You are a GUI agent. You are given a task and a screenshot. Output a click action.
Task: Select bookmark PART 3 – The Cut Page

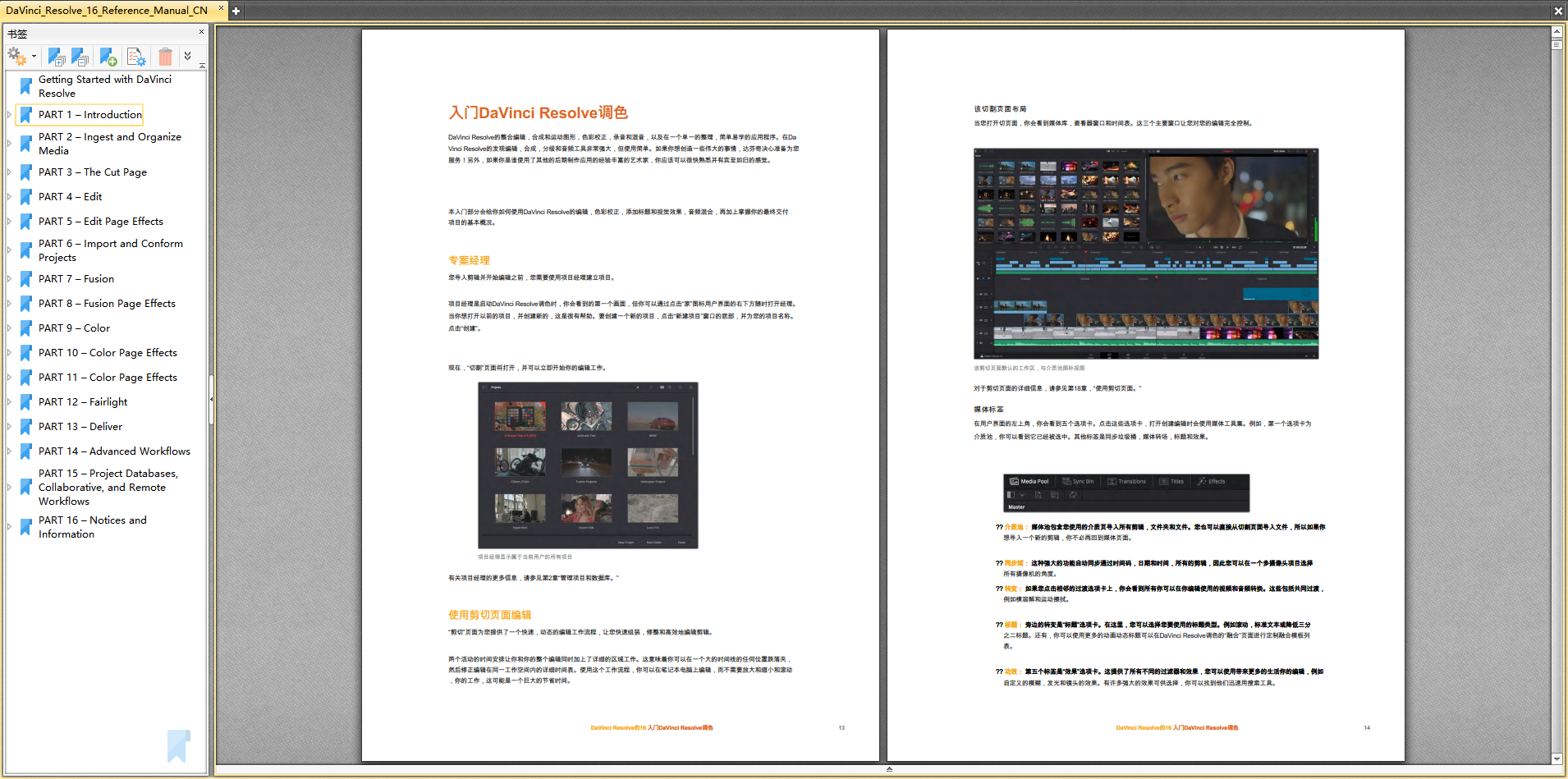tap(93, 172)
